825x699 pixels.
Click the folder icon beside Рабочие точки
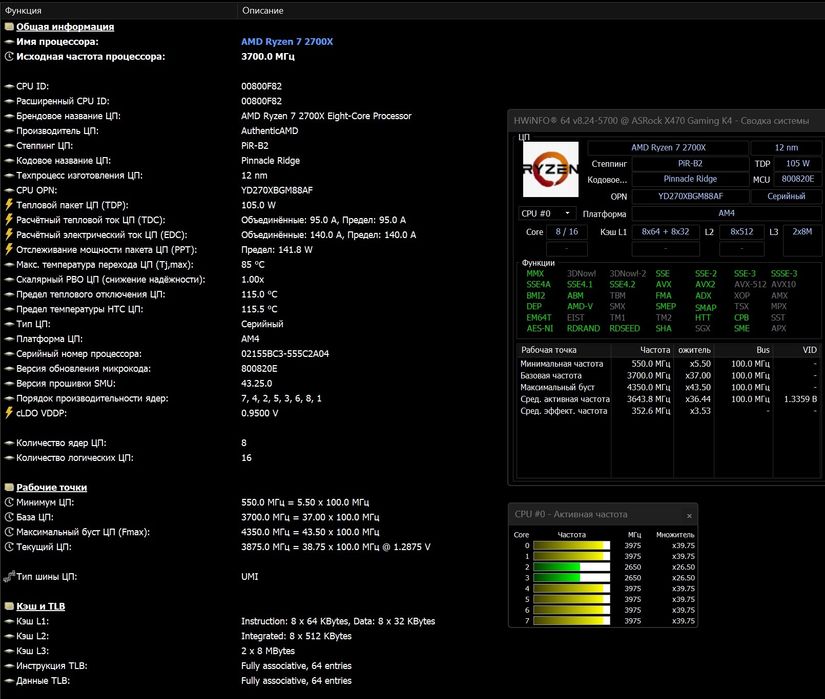coord(9,488)
